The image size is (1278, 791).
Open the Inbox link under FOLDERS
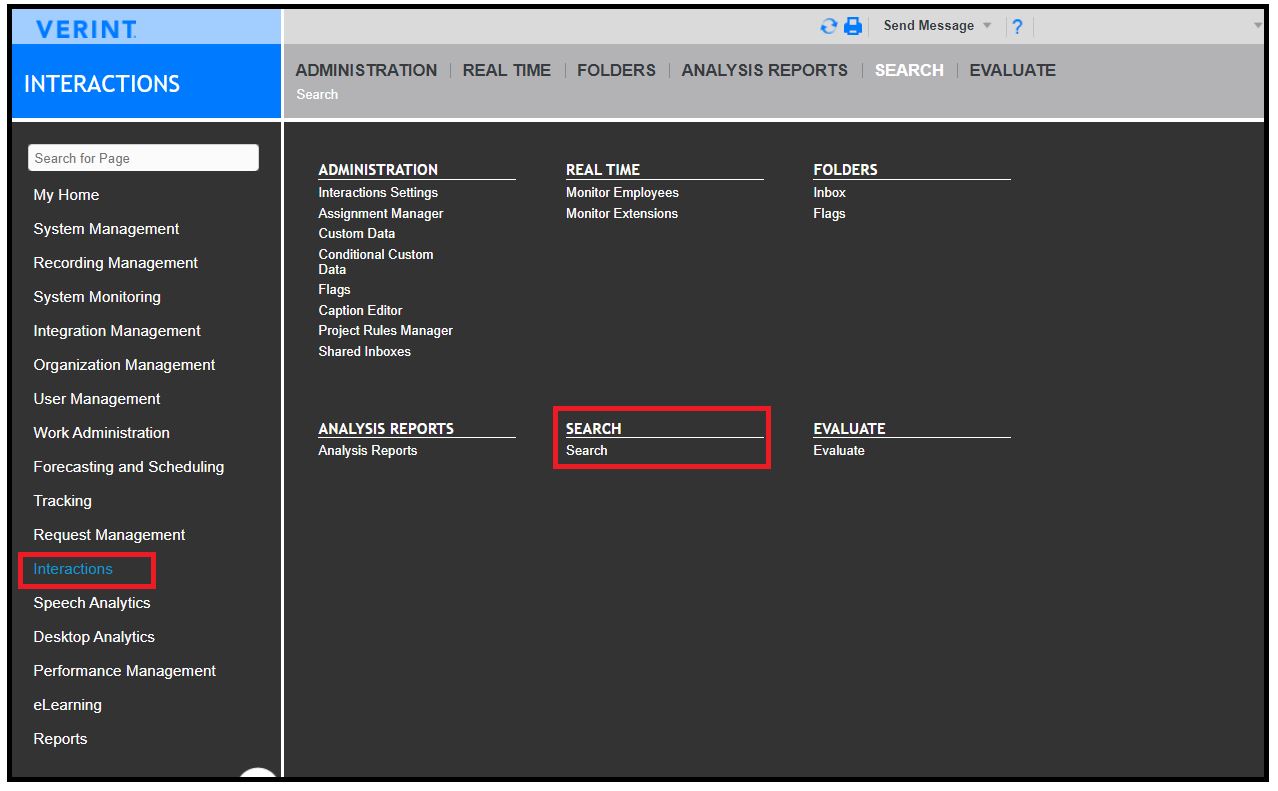(x=830, y=193)
